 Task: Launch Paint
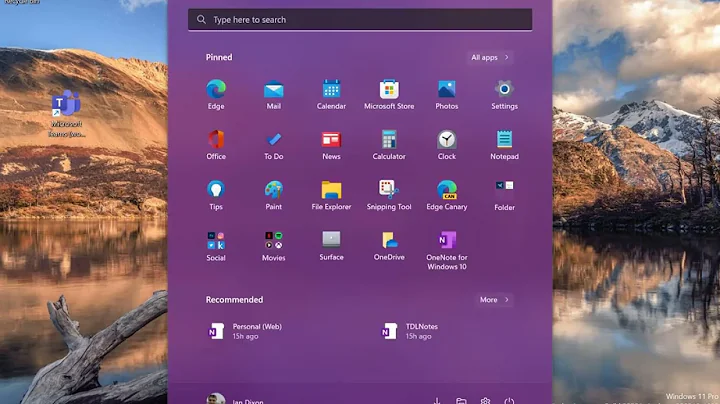(274, 195)
